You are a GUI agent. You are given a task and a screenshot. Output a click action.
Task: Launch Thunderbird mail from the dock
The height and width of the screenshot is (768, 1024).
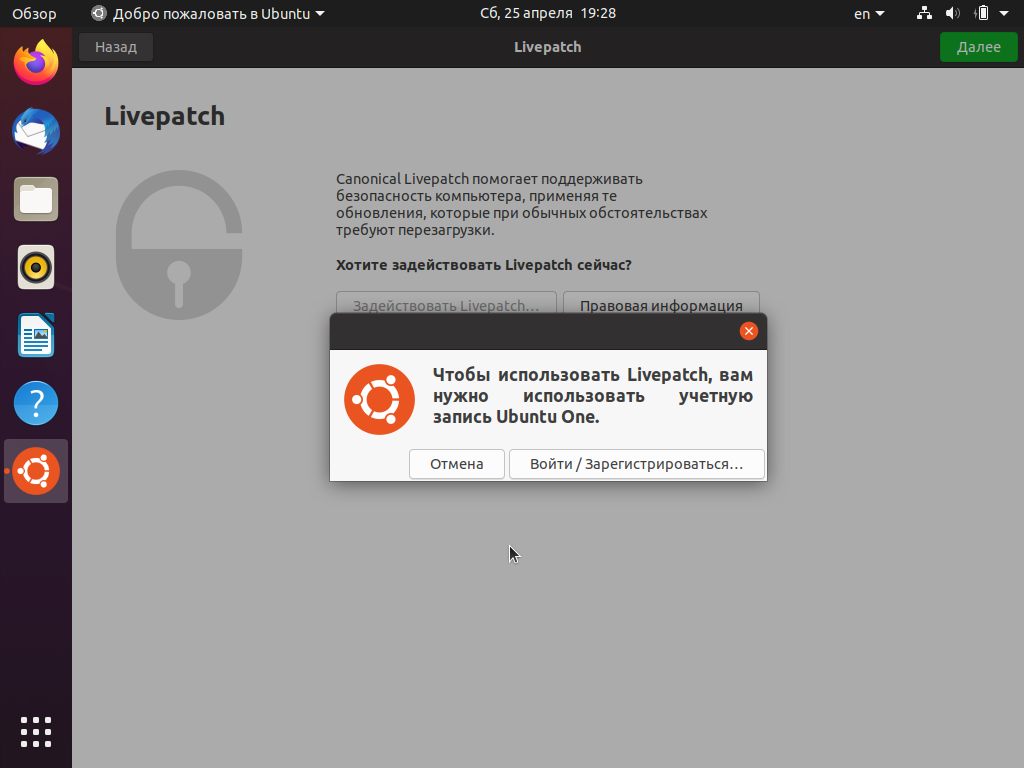tap(36, 131)
